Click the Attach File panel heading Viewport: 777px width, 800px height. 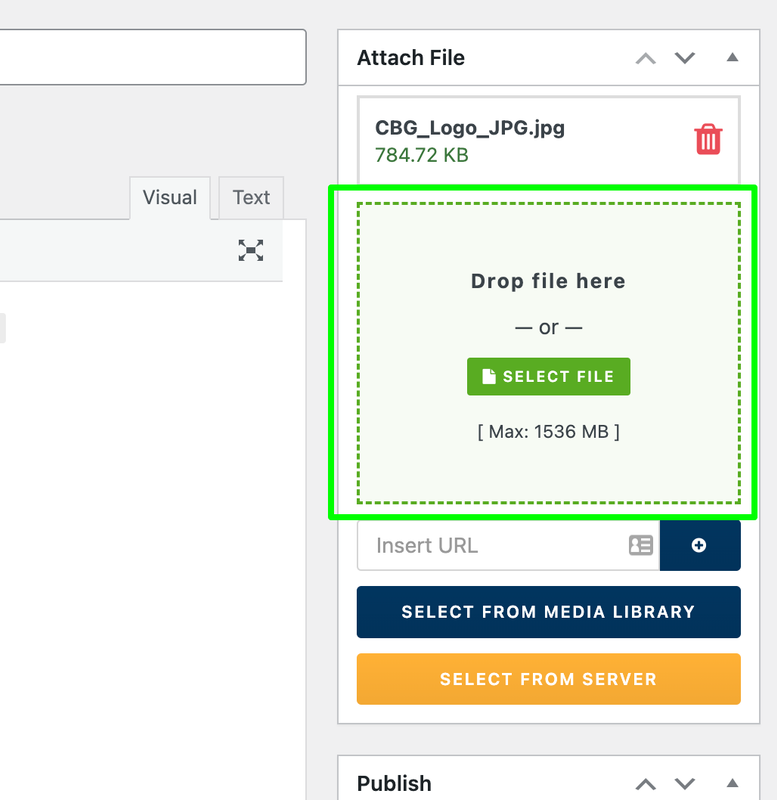(411, 58)
